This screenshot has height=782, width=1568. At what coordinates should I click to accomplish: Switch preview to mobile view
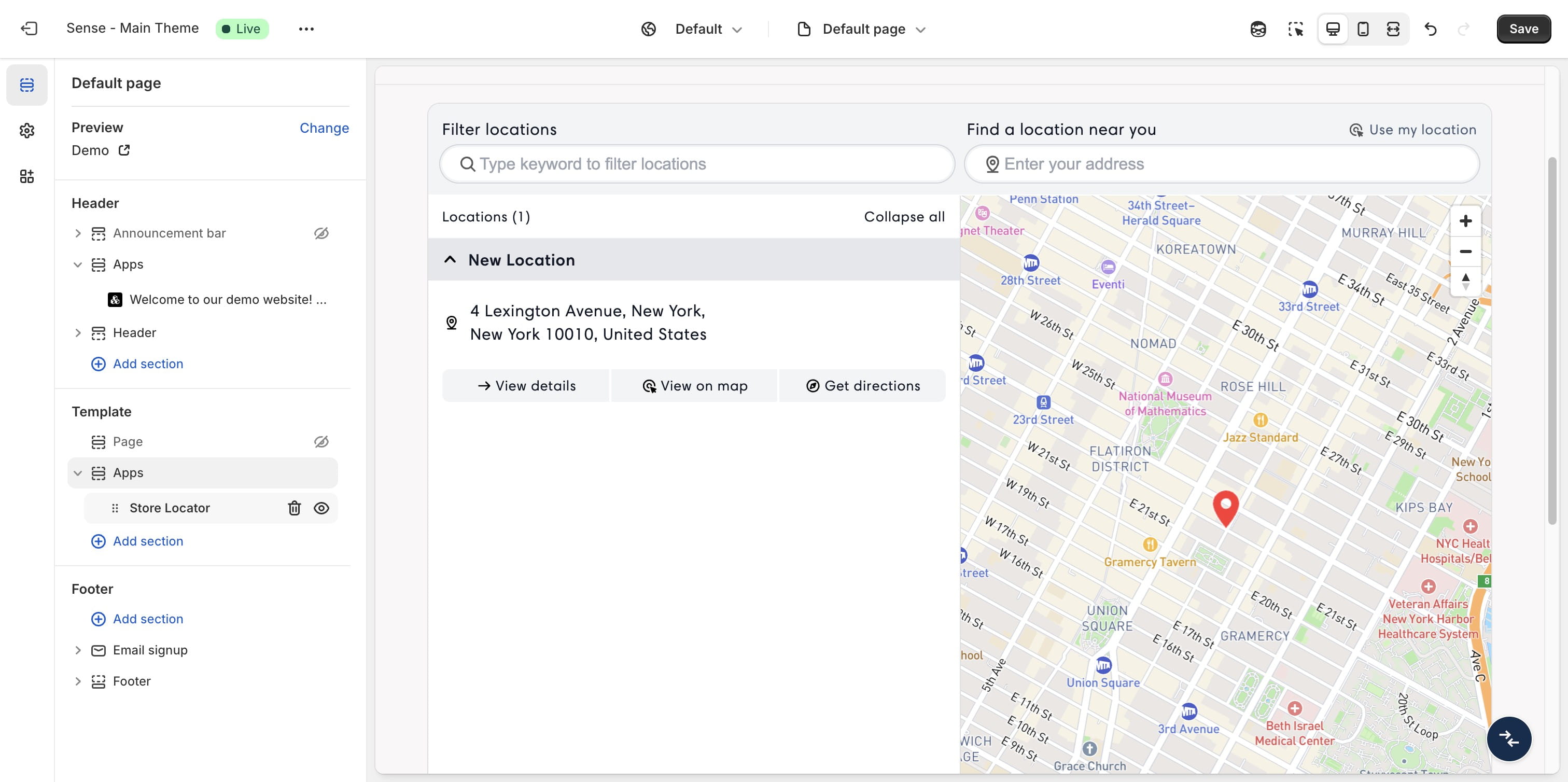(1363, 29)
